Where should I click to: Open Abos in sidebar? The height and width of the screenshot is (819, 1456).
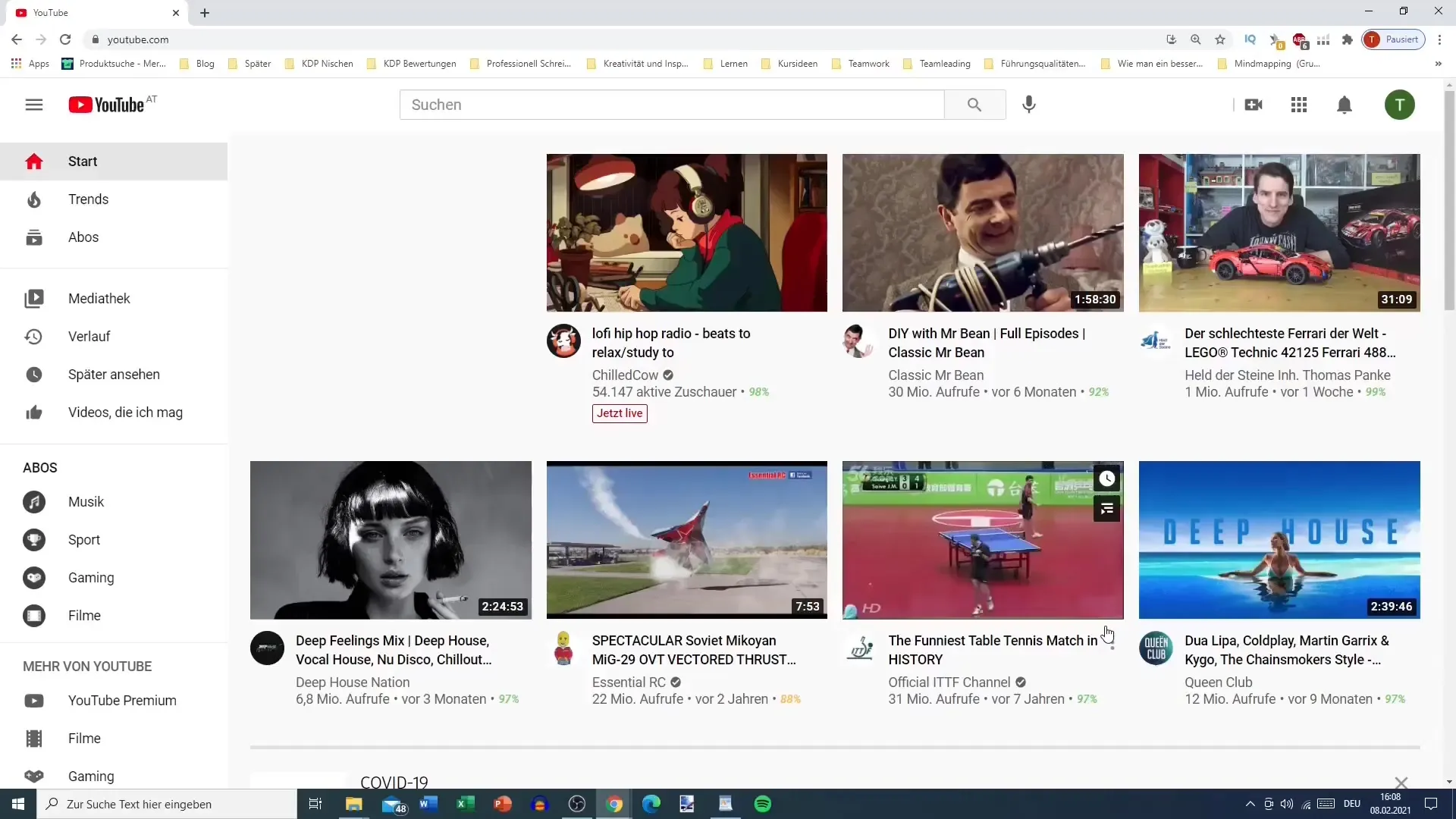[114, 237]
